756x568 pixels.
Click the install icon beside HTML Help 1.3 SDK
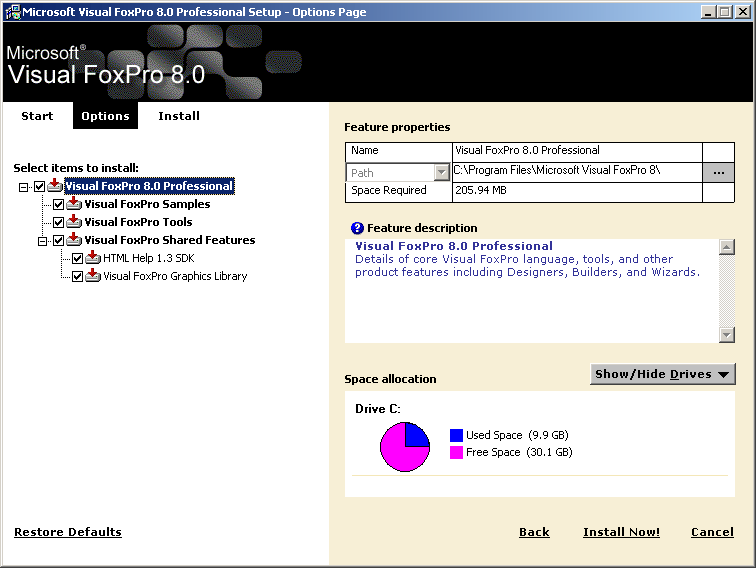coord(93,257)
